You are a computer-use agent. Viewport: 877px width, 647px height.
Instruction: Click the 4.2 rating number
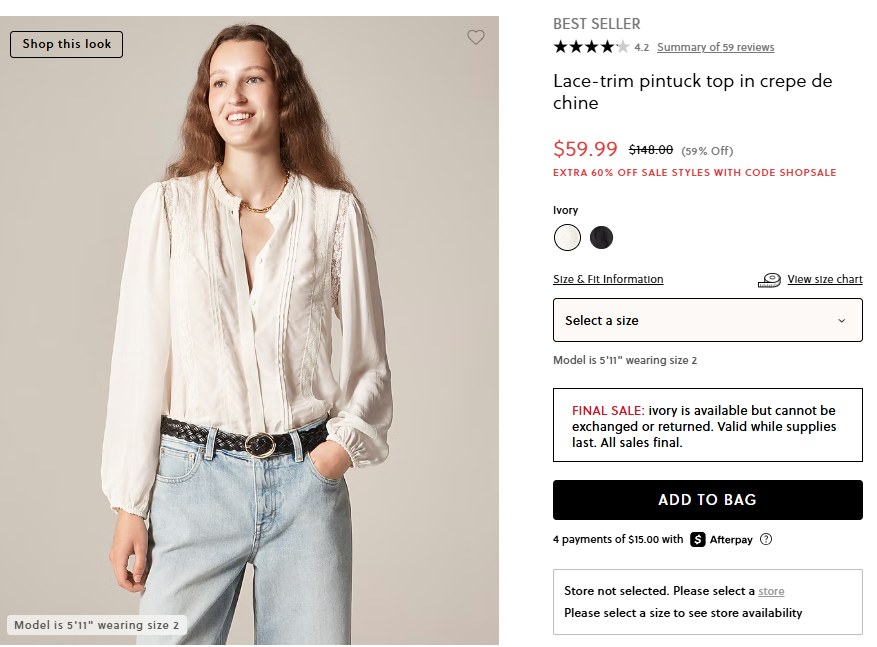[641, 47]
